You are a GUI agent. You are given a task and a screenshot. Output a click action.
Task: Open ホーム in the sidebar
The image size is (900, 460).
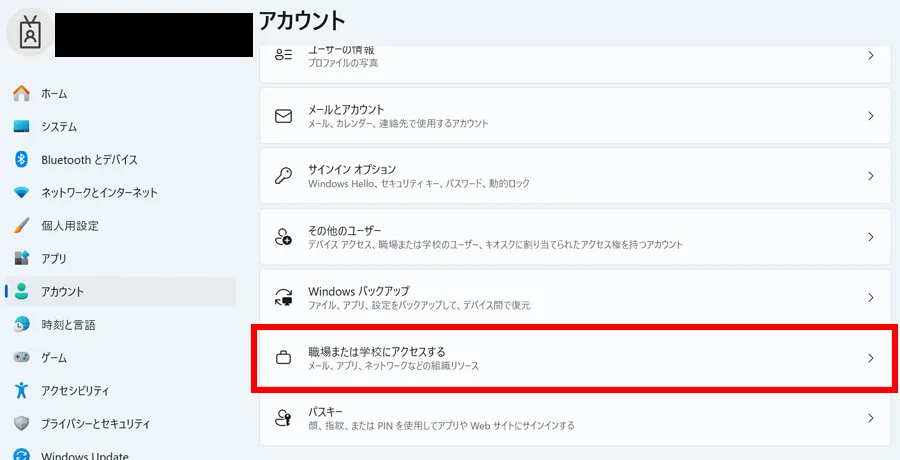tap(54, 94)
